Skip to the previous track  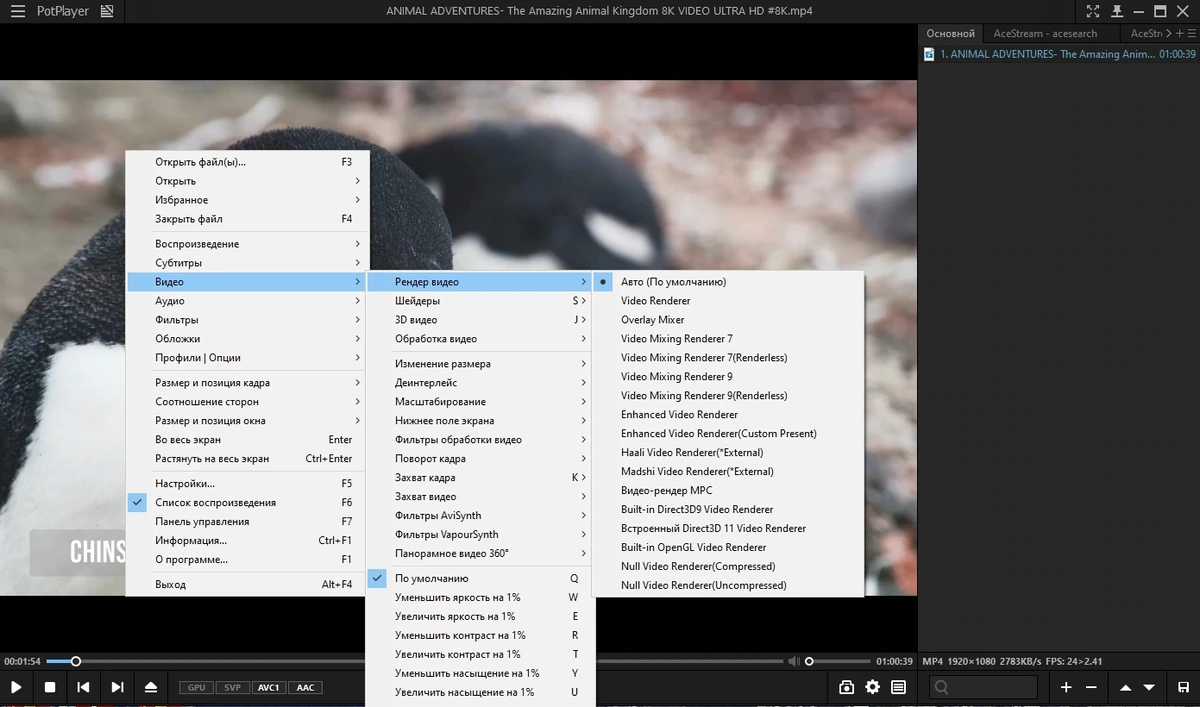84,687
